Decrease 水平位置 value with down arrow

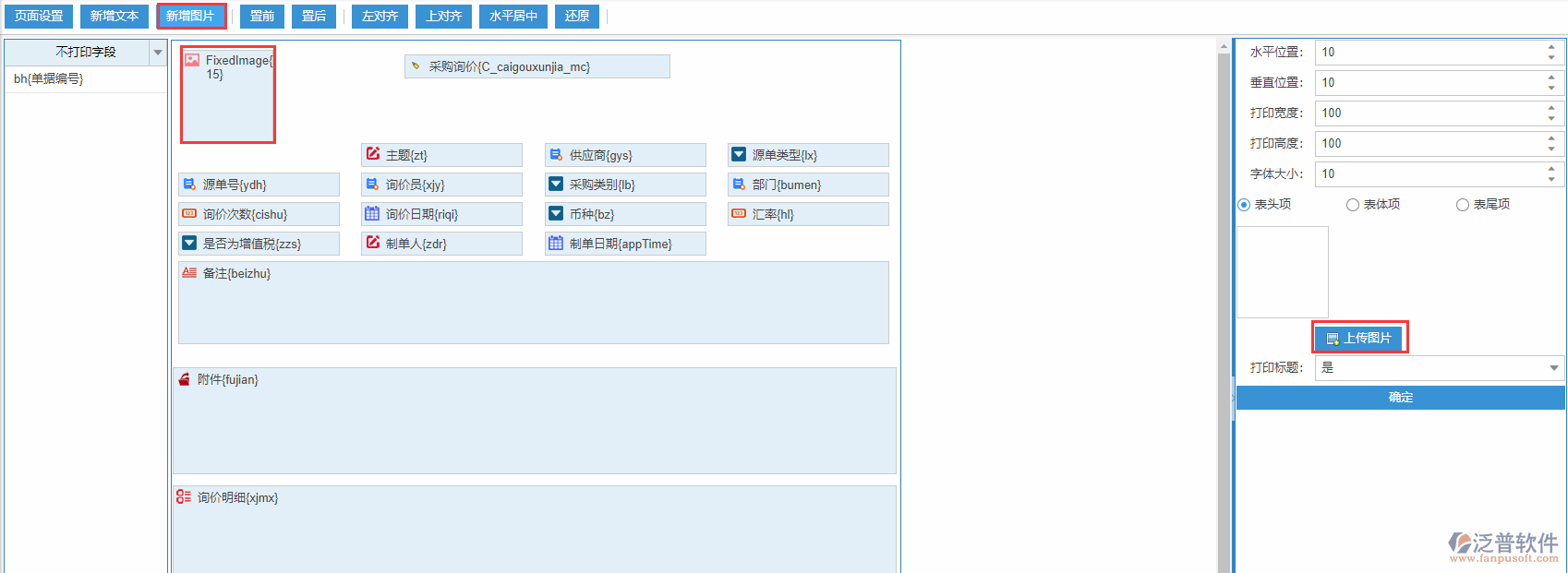pos(1551,58)
